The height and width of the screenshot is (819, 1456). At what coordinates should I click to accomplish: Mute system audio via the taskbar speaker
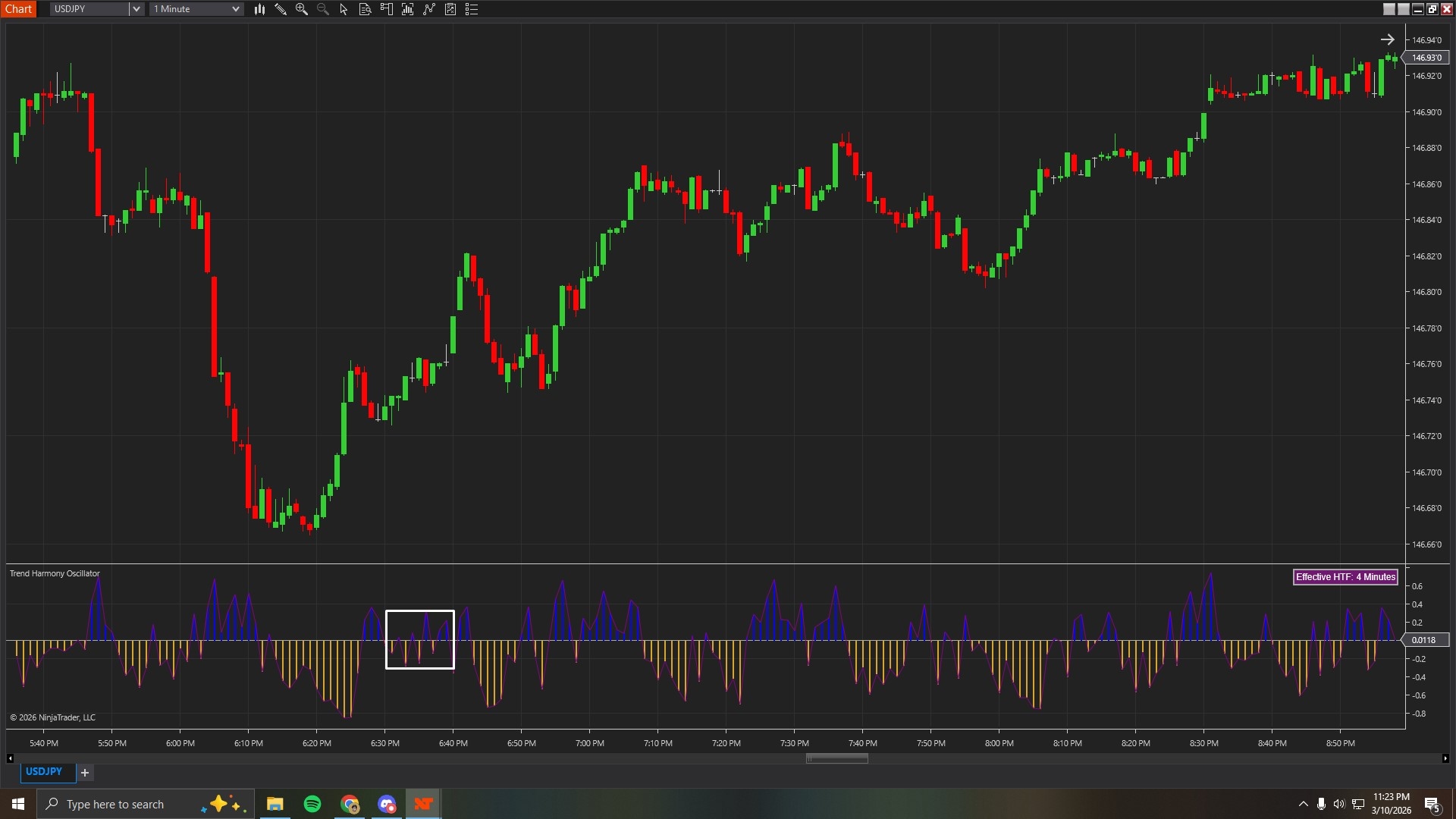pos(1339,804)
